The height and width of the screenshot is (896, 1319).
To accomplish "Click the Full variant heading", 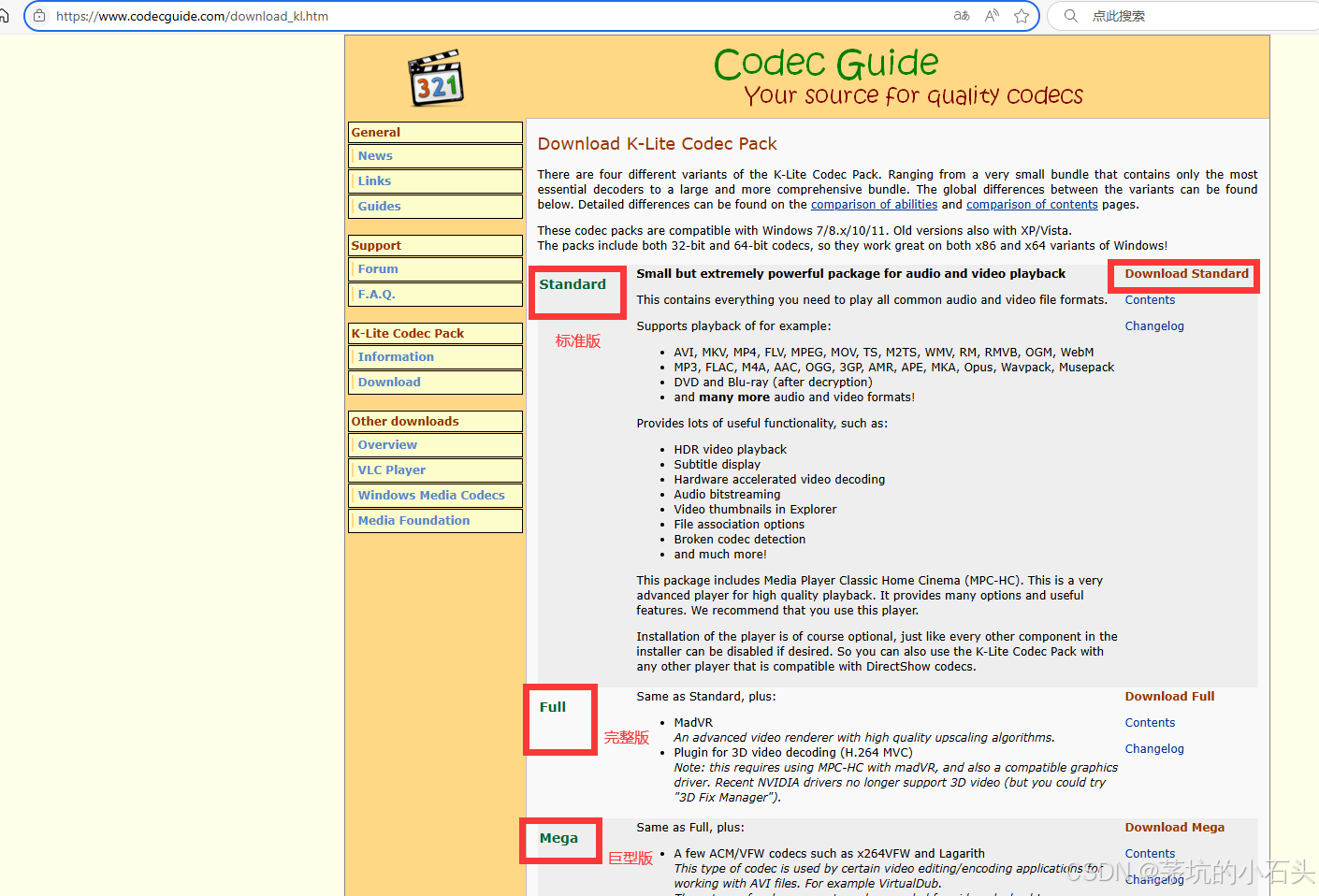I will pos(553,707).
